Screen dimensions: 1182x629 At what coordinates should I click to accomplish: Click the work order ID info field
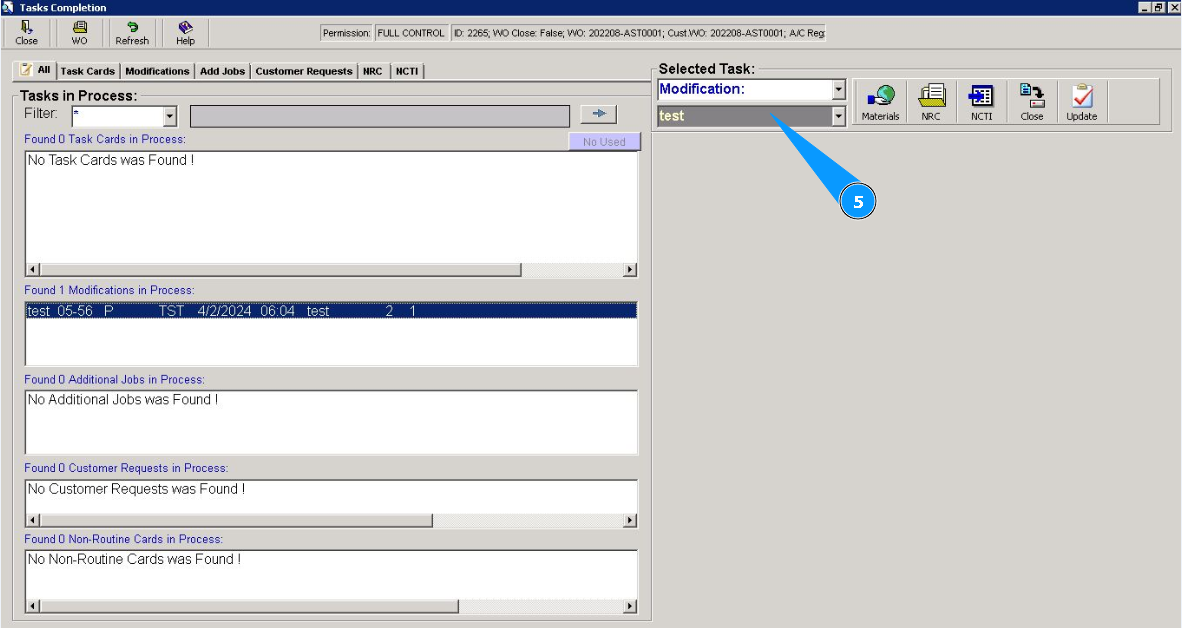point(638,33)
